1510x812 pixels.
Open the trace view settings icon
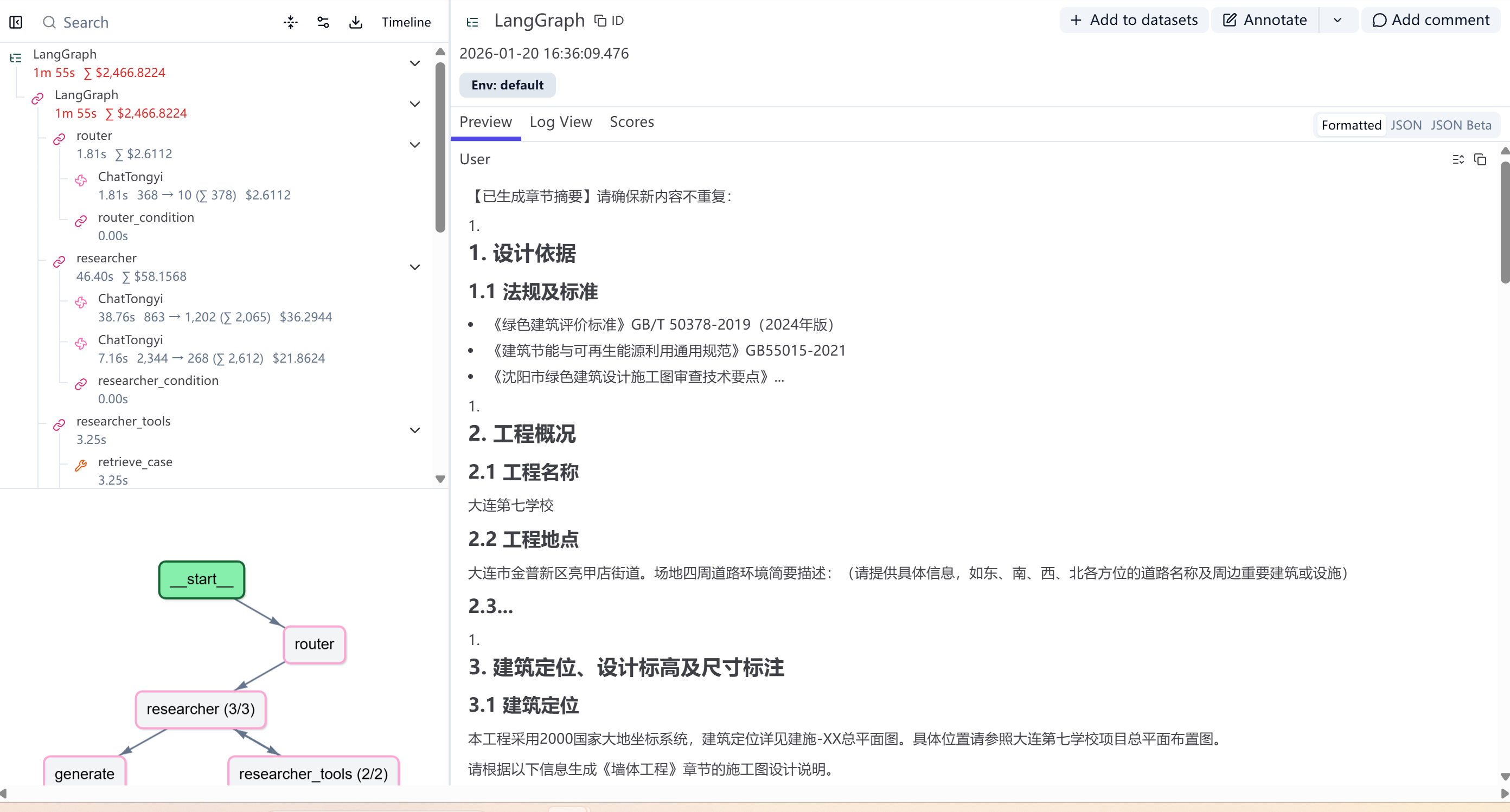(x=323, y=22)
